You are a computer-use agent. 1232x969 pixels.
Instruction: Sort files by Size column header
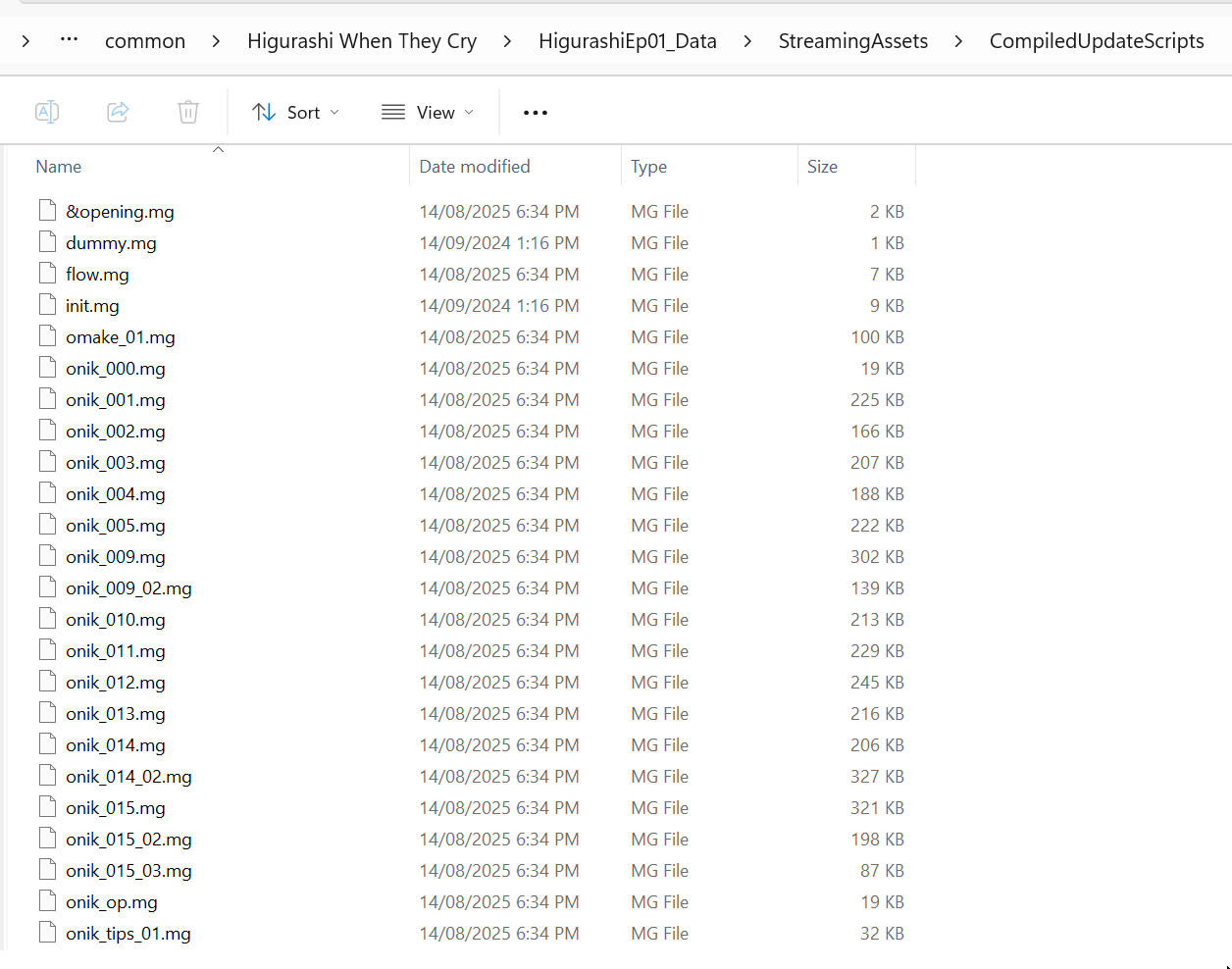[x=822, y=167]
